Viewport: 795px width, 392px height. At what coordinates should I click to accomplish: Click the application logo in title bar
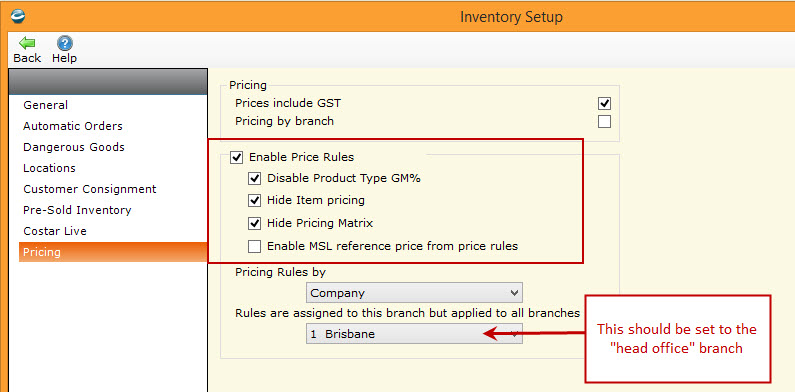coord(18,16)
